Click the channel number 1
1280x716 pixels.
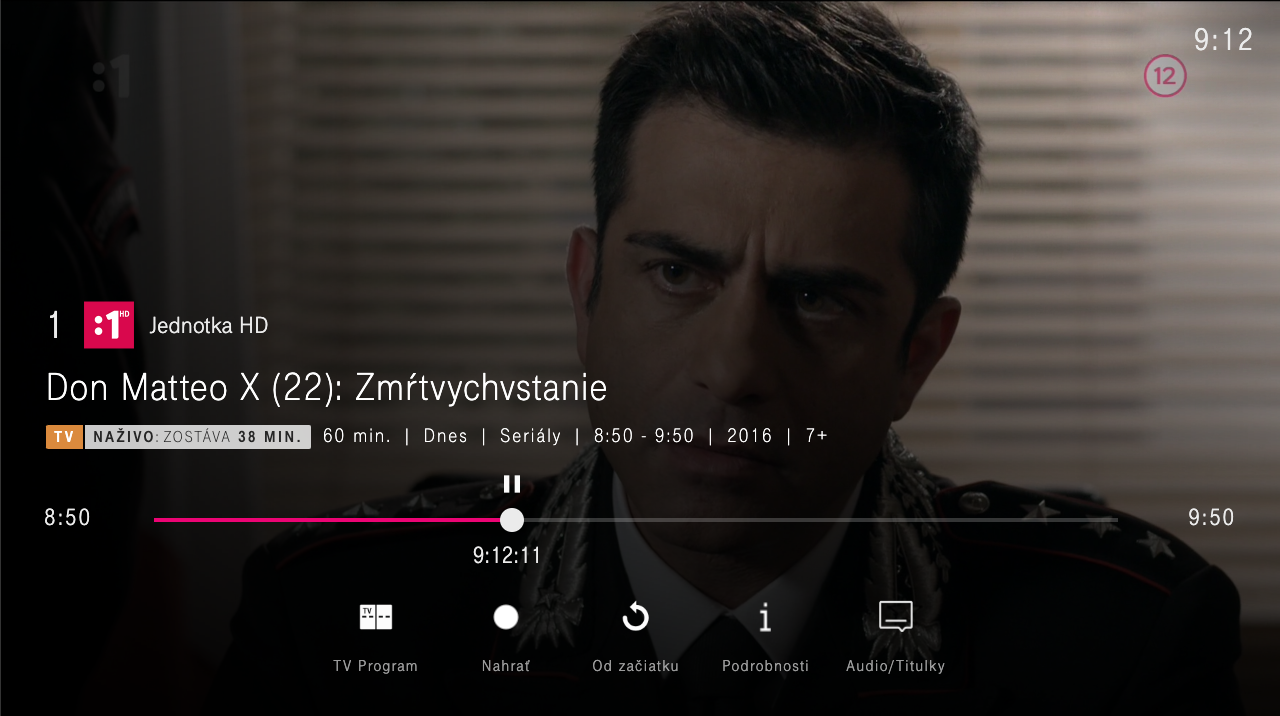55,325
